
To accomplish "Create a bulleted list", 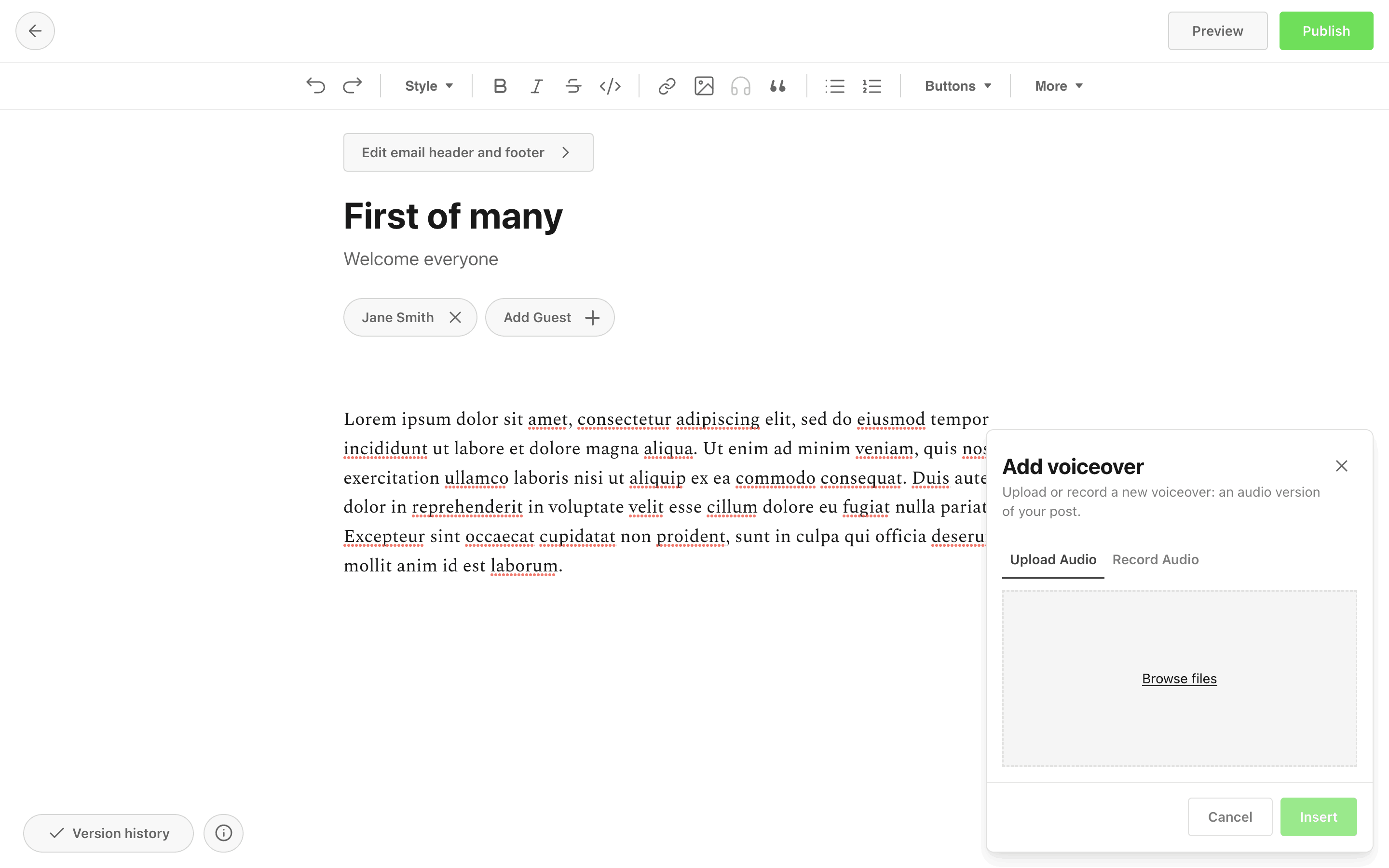I will click(834, 86).
